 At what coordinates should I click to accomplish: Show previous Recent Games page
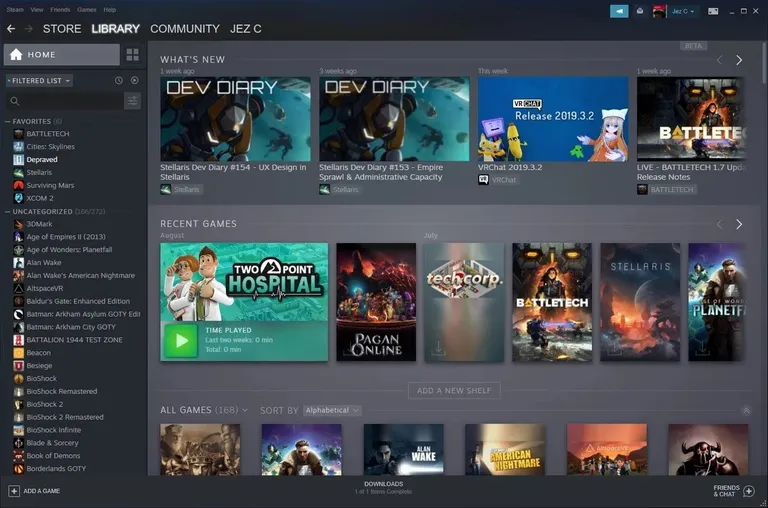719,224
